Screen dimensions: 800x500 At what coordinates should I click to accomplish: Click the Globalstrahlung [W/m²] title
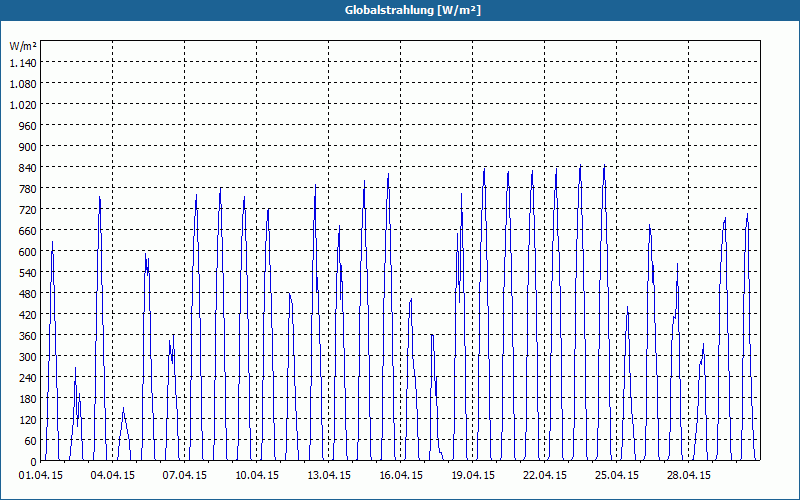(412, 10)
